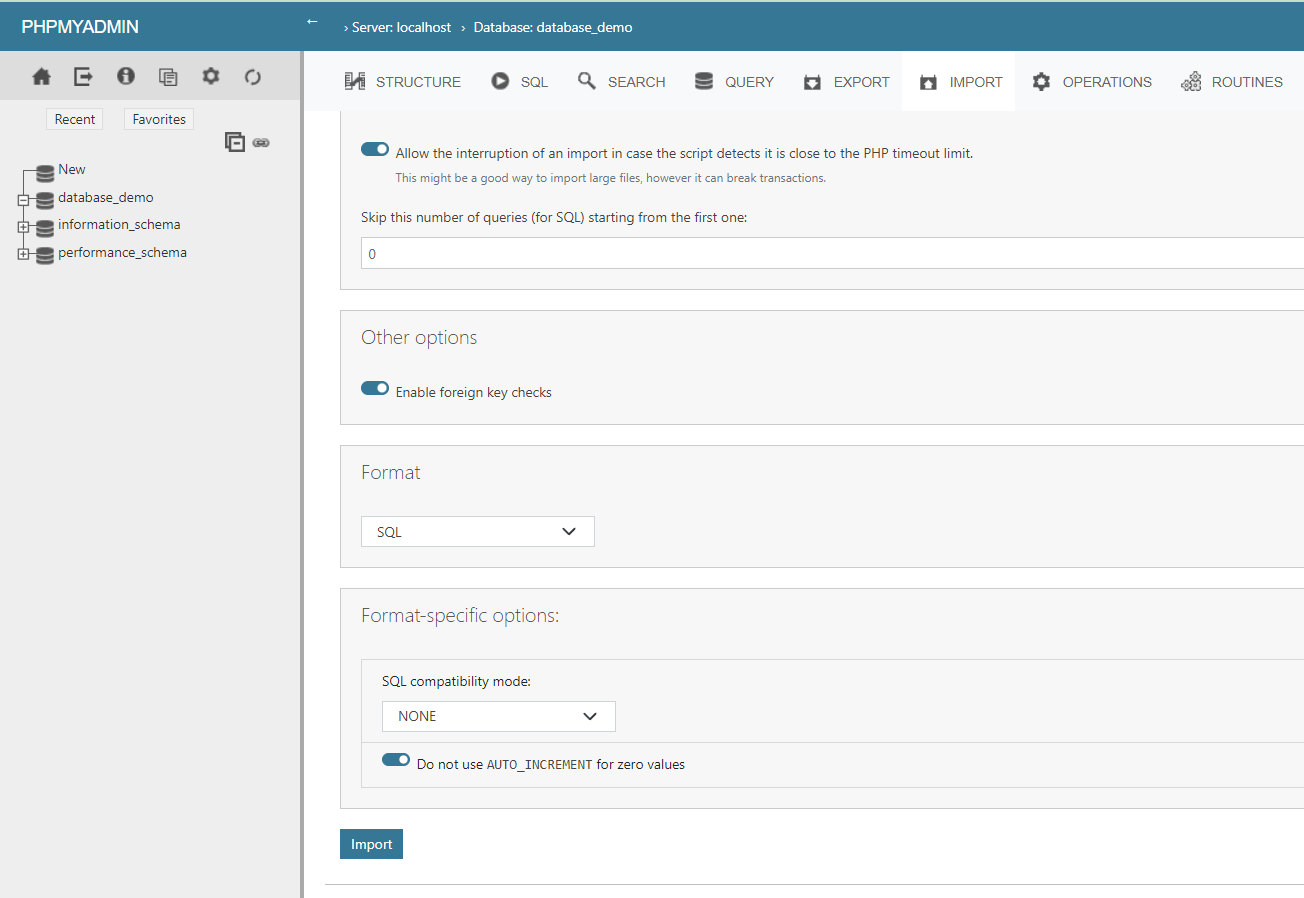Toggle the allow import interruption switch

[375, 150]
